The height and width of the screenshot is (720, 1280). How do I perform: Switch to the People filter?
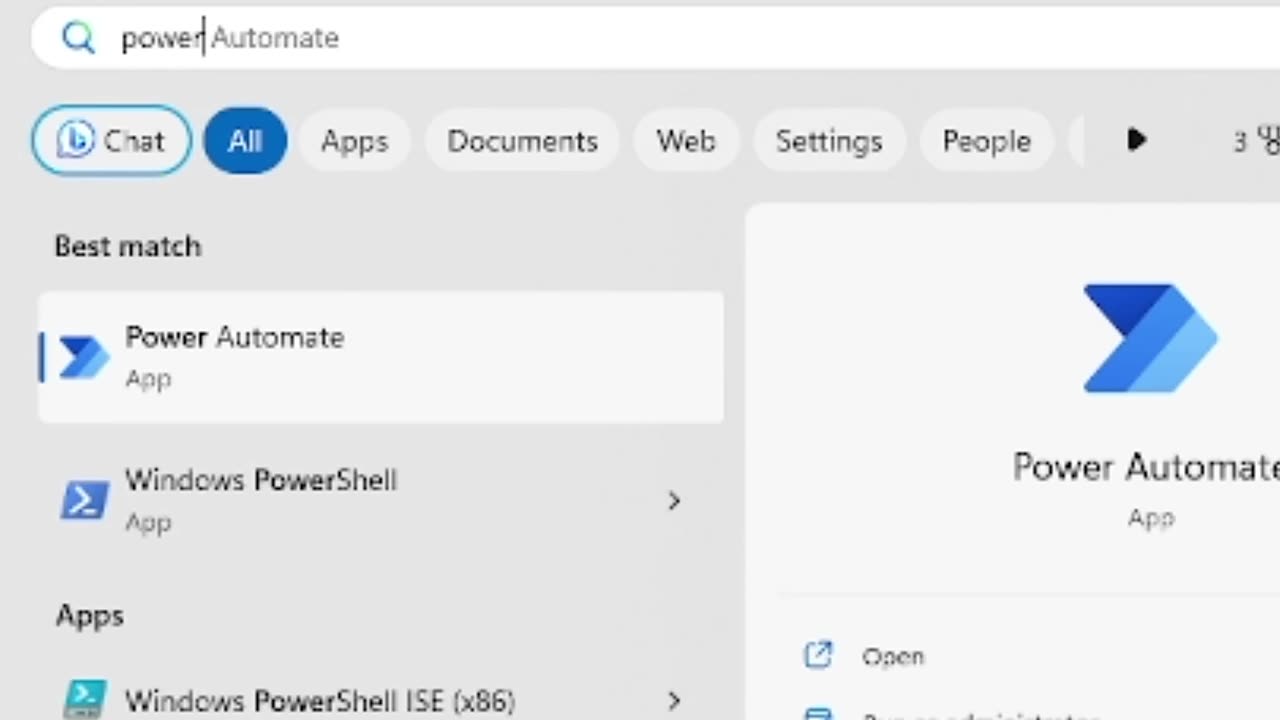point(986,141)
